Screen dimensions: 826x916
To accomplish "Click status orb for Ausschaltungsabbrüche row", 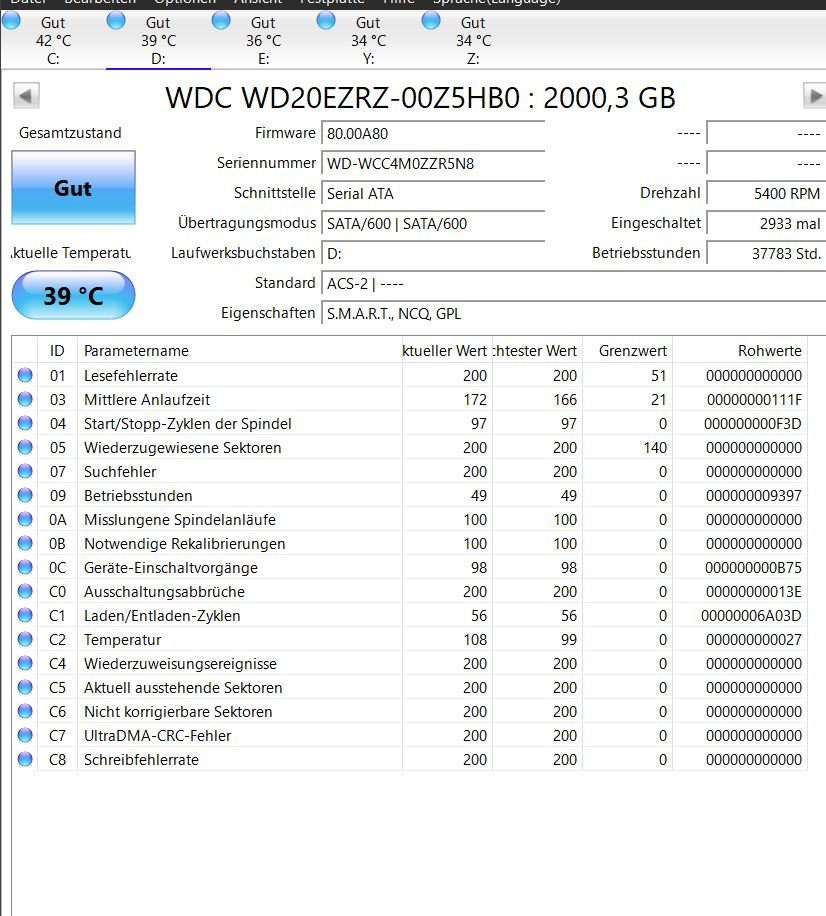I will (25, 591).
